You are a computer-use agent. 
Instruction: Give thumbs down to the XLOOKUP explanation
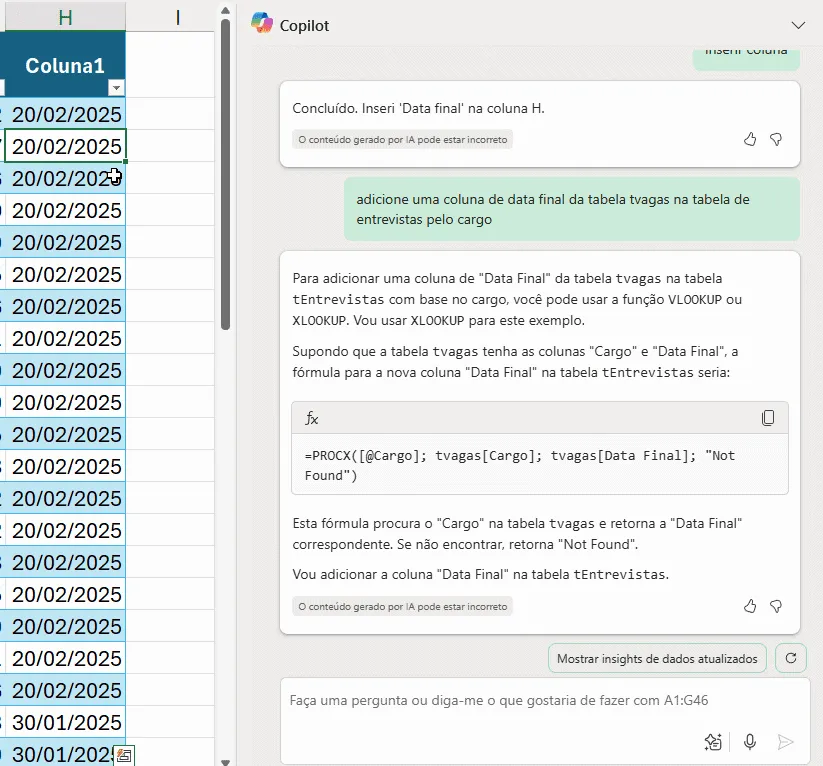(776, 606)
